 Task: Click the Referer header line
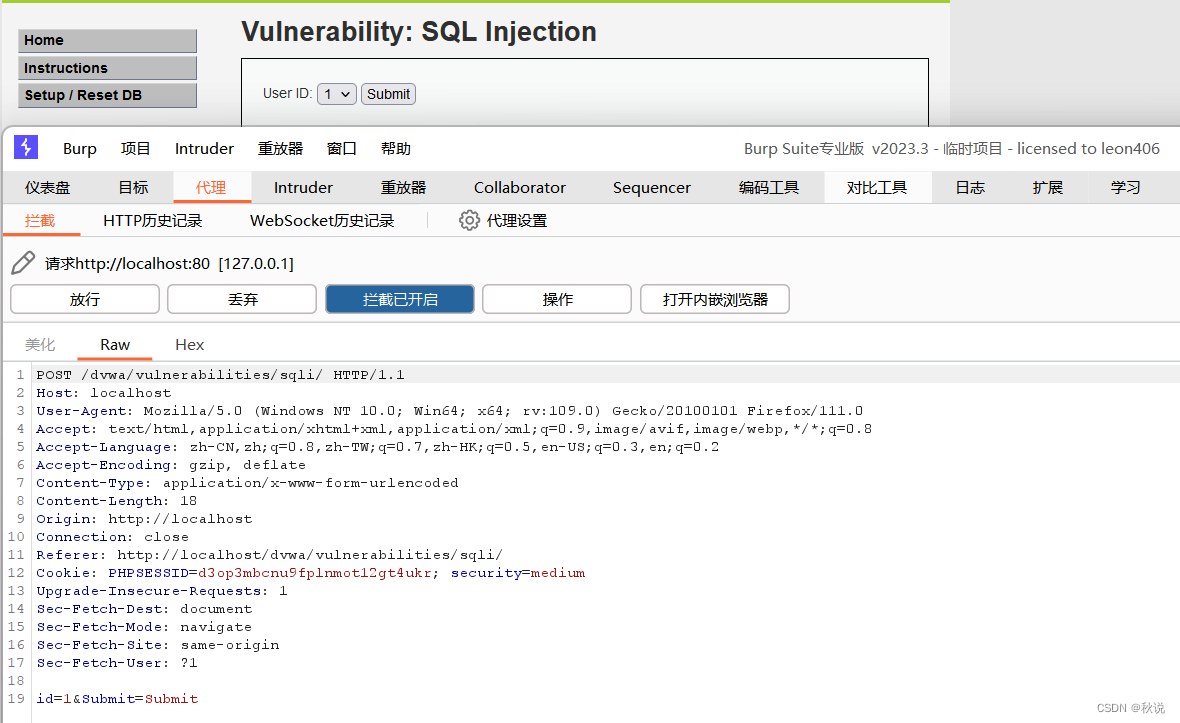point(269,555)
